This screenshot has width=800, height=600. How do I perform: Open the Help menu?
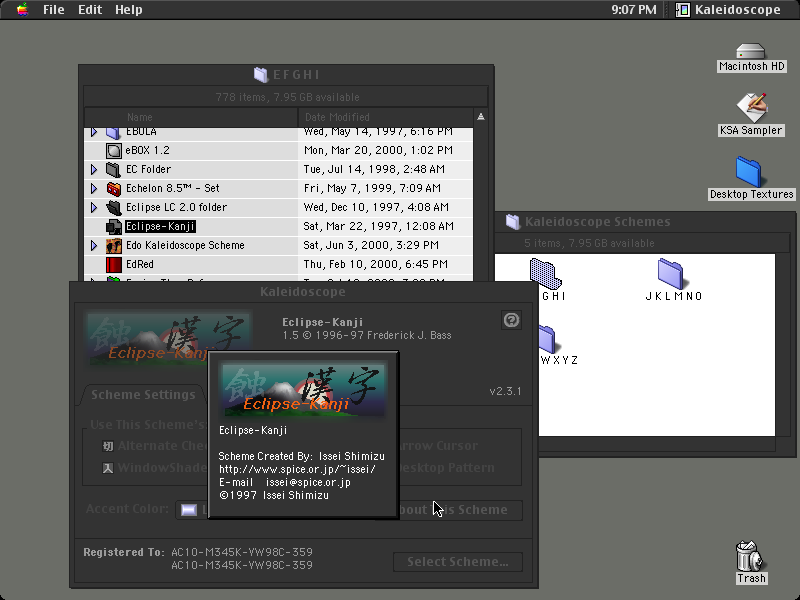coord(129,10)
